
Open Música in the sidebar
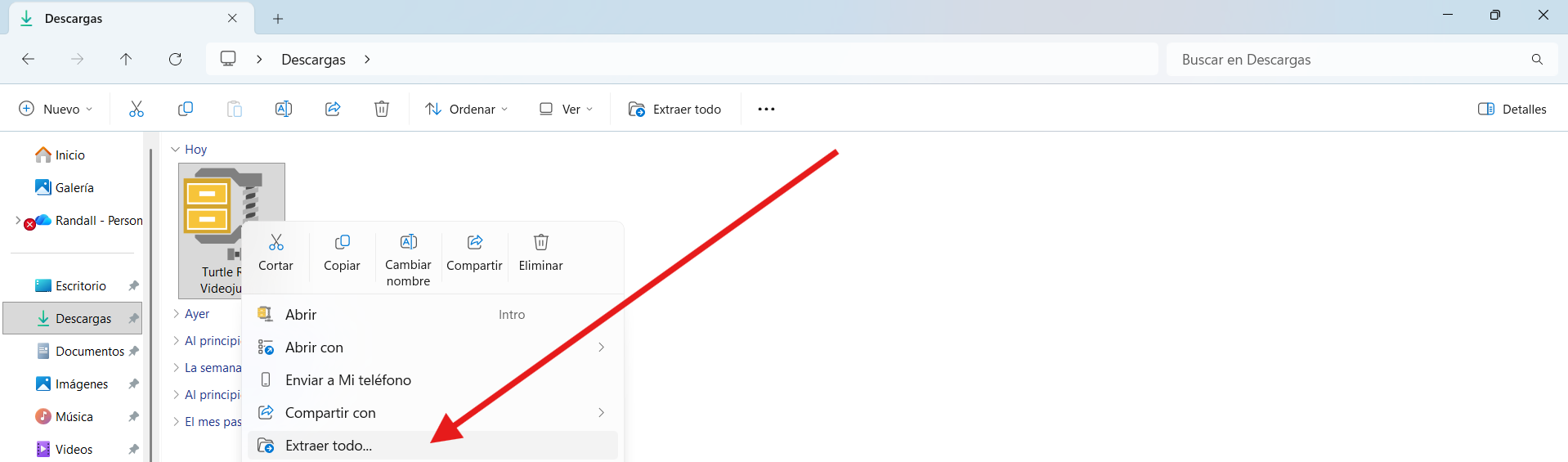65,416
